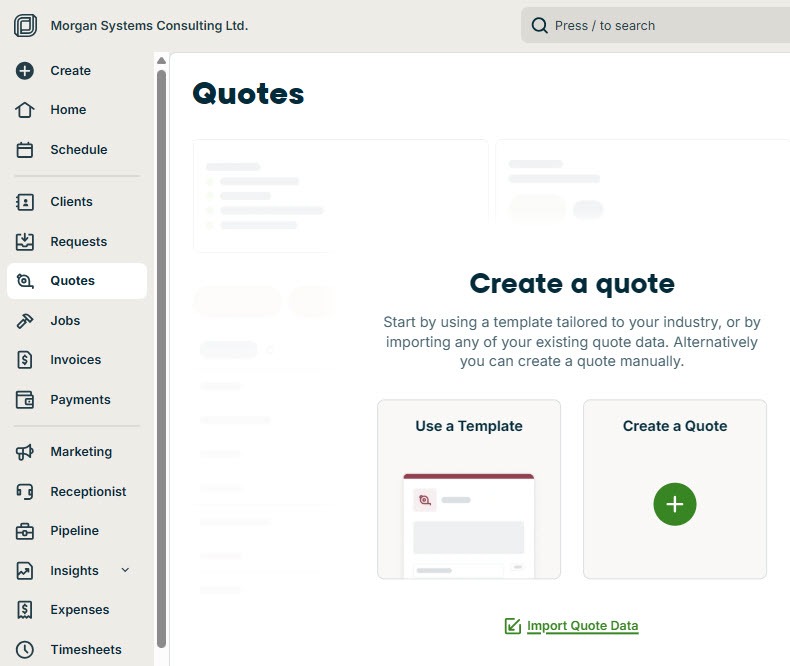Choose the Use a Template card
Viewport: 790px width, 666px height.
click(469, 489)
